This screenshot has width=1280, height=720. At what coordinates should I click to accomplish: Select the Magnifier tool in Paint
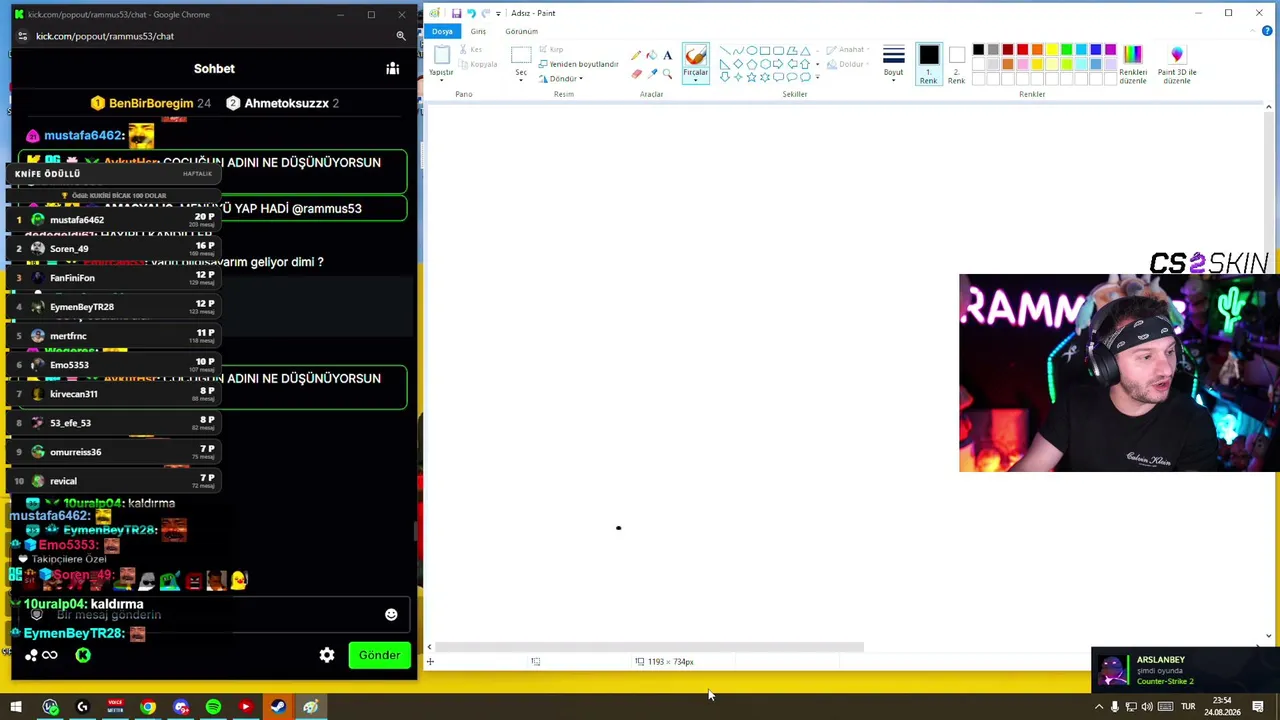point(667,73)
